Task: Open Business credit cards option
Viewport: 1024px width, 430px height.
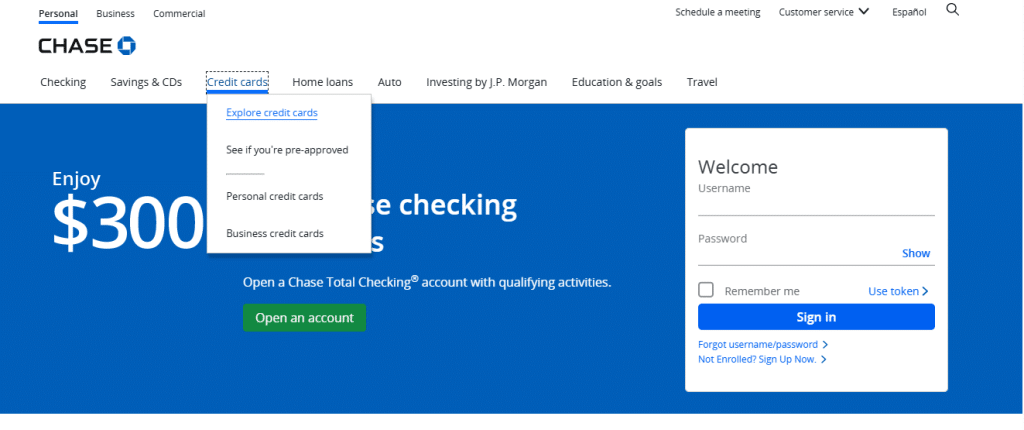Action: [x=275, y=233]
